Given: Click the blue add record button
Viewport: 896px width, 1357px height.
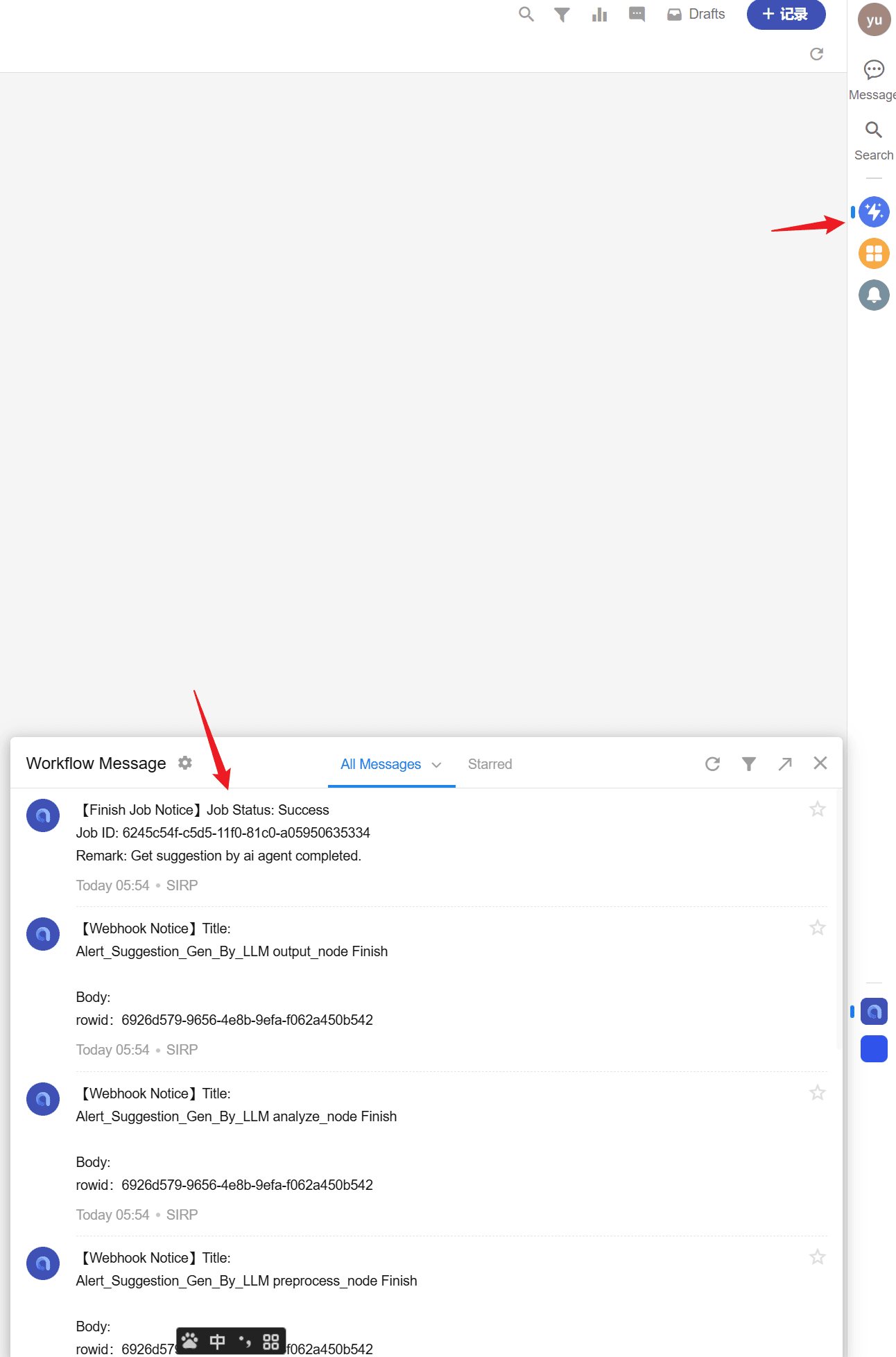Looking at the screenshot, I should coord(786,15).
